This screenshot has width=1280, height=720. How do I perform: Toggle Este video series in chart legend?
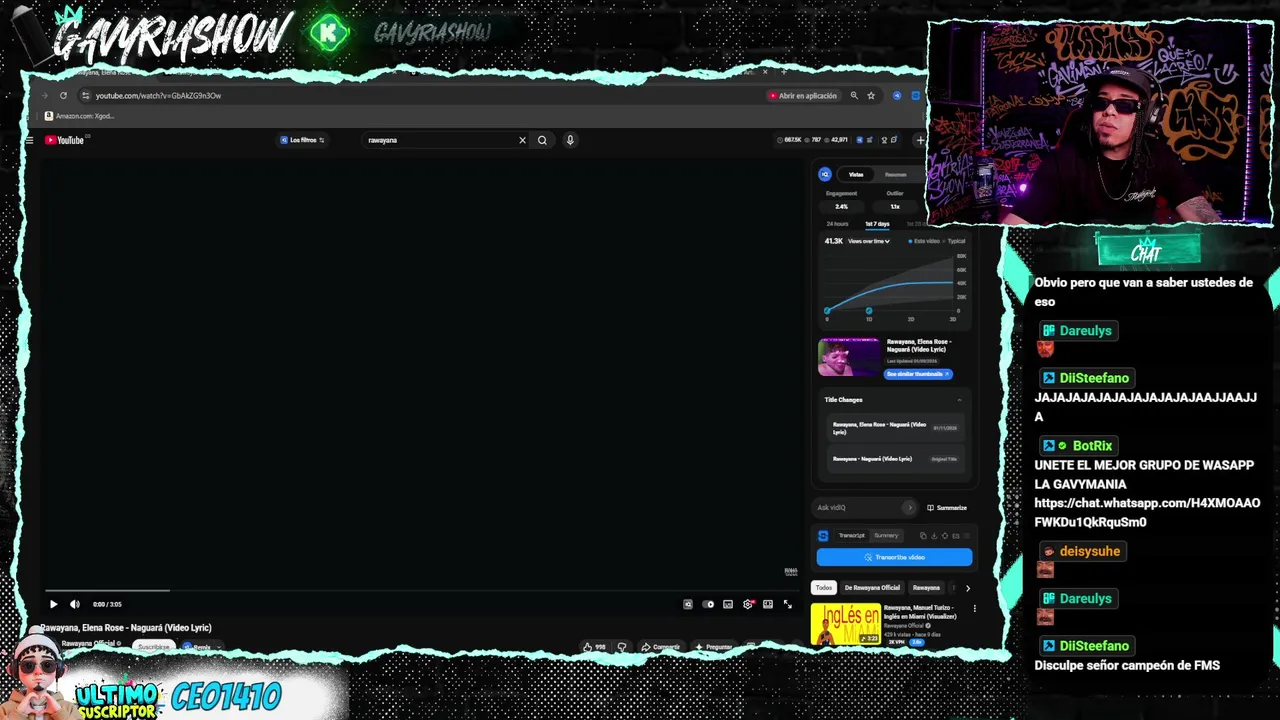pos(924,241)
